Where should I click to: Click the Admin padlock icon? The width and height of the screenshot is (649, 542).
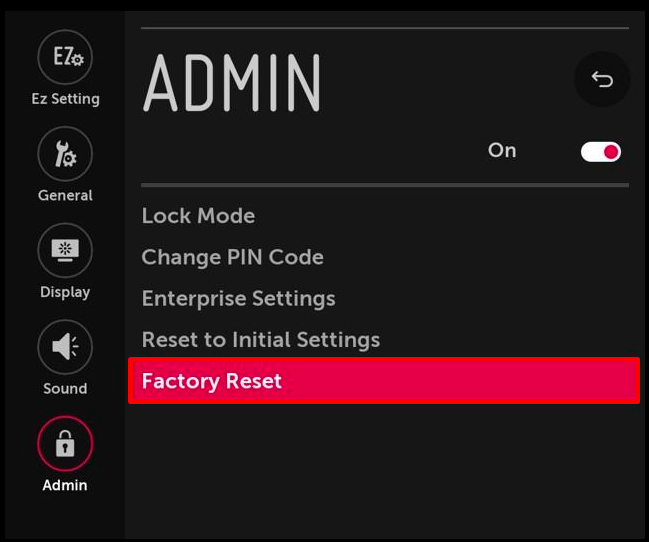(x=65, y=443)
